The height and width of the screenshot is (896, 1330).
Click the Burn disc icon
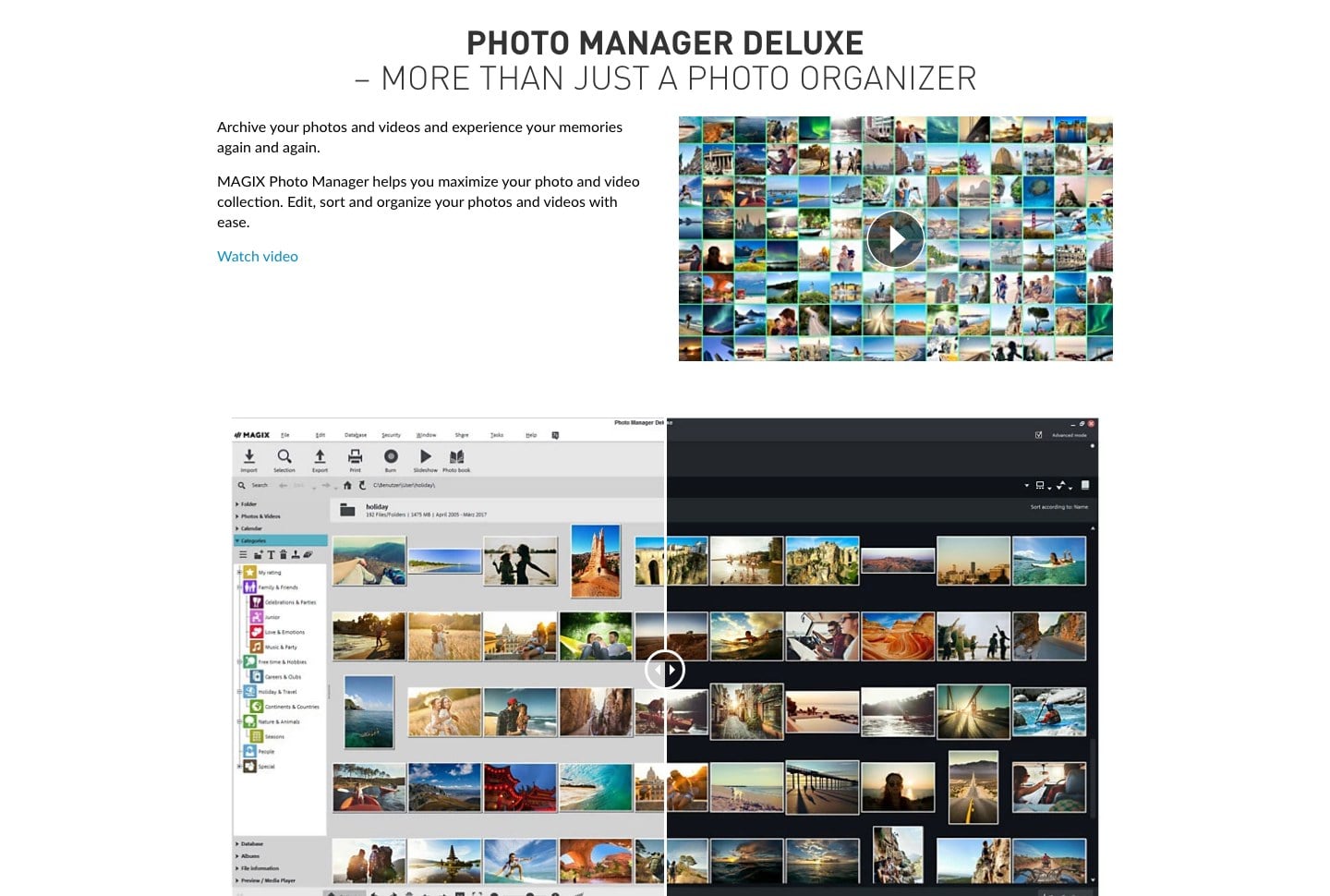(x=391, y=456)
